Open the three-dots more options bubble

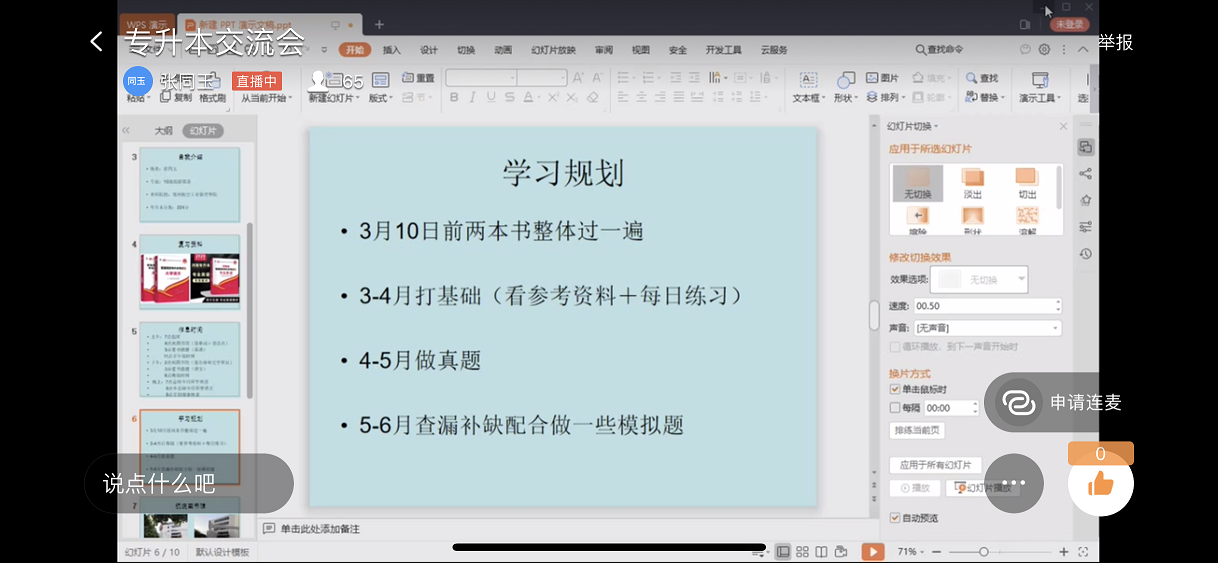tap(1014, 483)
